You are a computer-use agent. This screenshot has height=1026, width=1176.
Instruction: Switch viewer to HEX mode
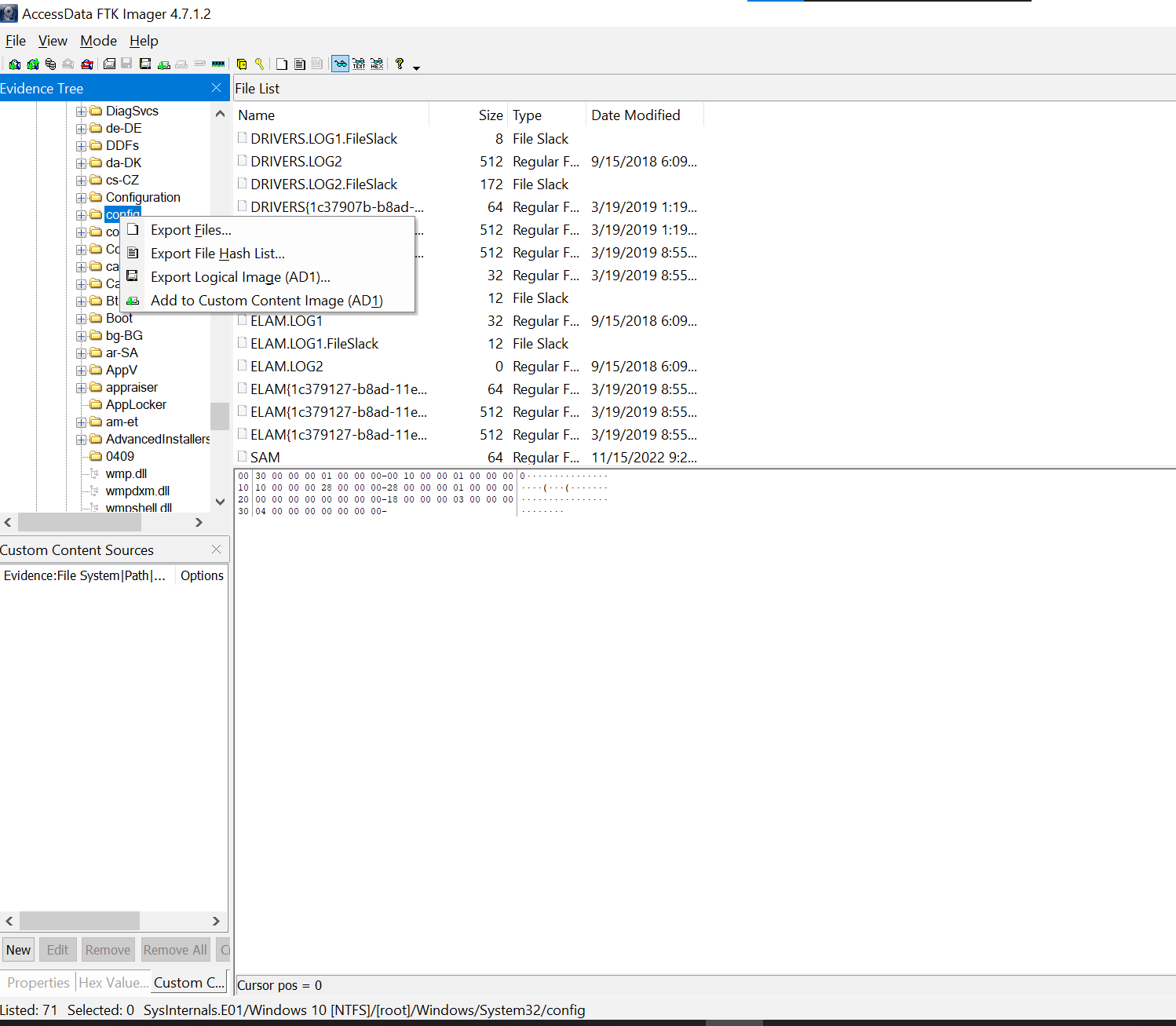click(x=377, y=64)
